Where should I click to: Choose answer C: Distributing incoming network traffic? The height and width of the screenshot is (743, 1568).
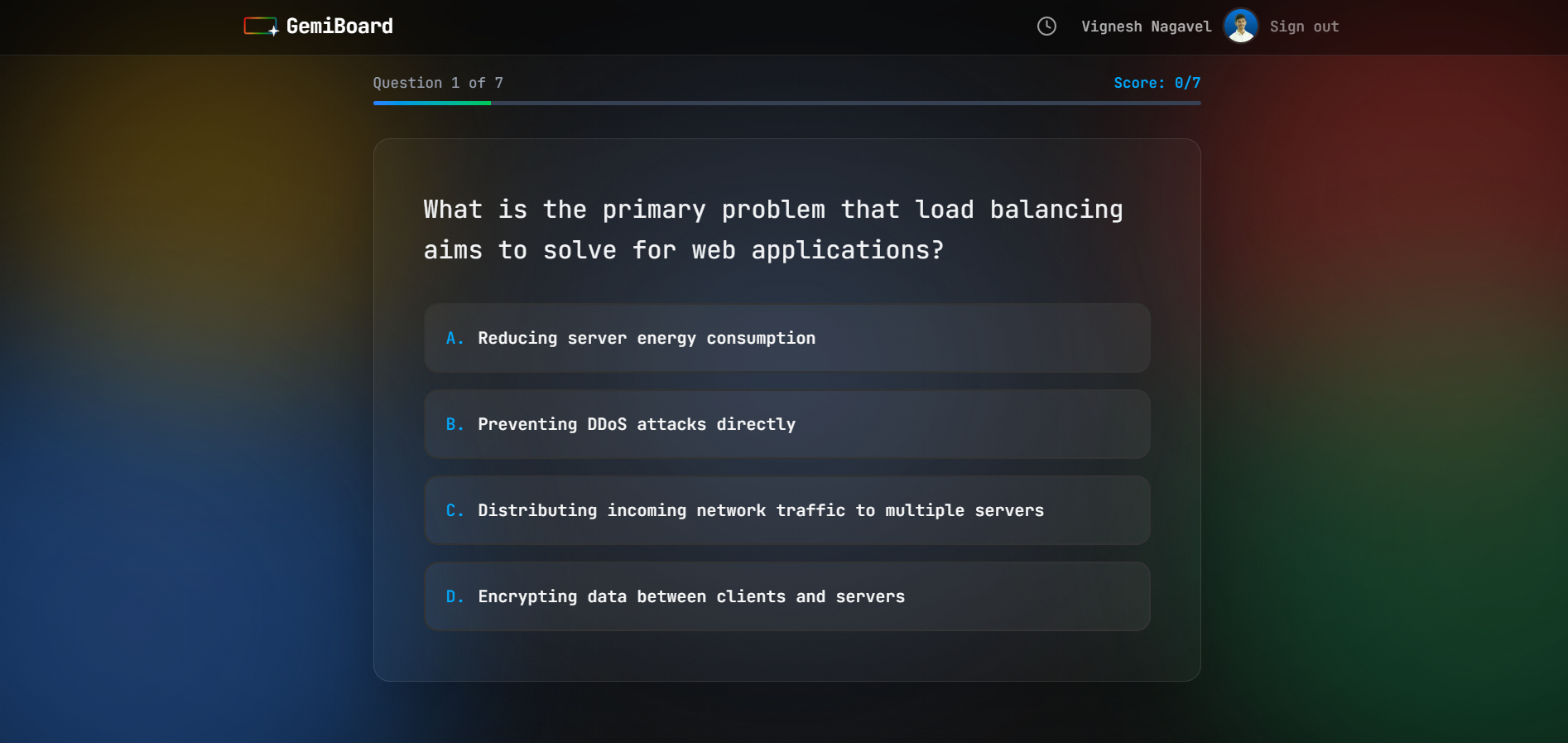pyautogui.click(x=786, y=510)
